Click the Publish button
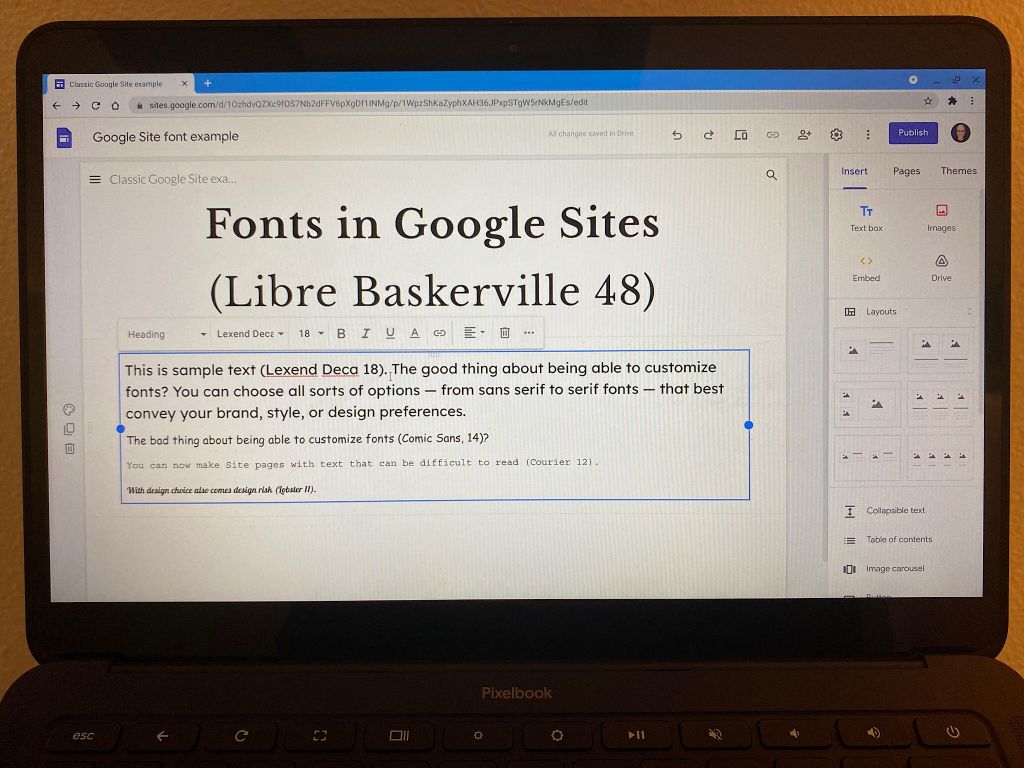 pyautogui.click(x=912, y=133)
